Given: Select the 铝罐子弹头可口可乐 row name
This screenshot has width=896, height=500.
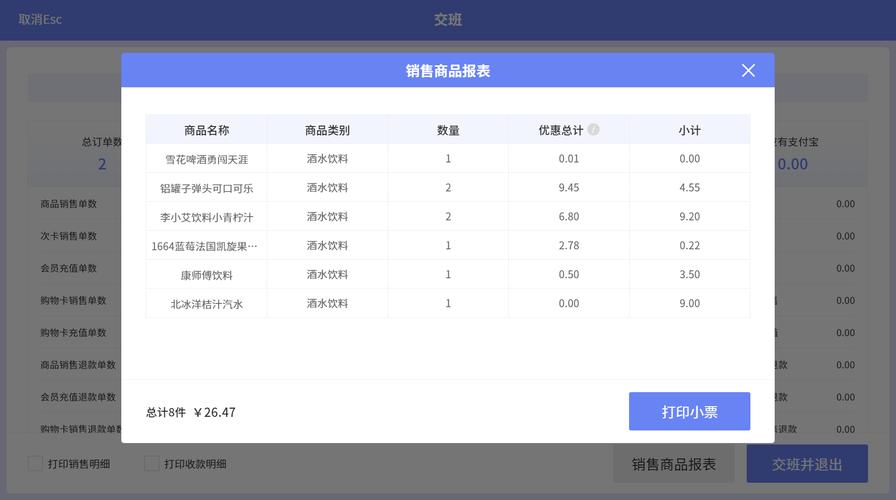Looking at the screenshot, I should (206, 188).
